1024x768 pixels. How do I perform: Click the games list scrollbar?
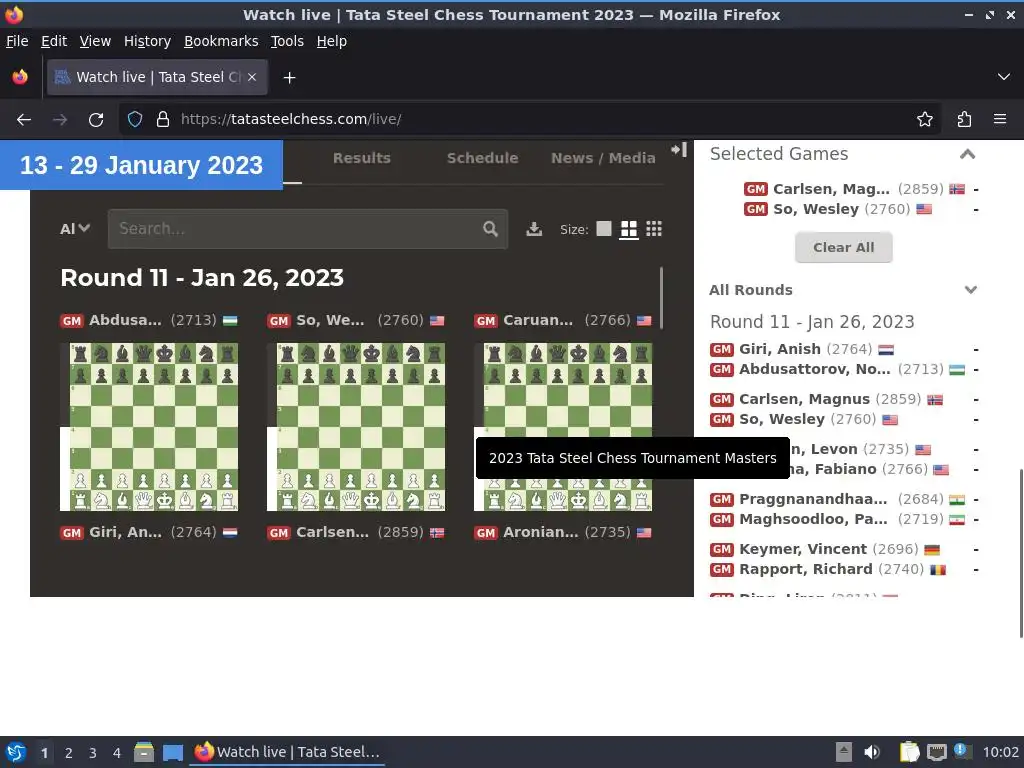coord(662,298)
